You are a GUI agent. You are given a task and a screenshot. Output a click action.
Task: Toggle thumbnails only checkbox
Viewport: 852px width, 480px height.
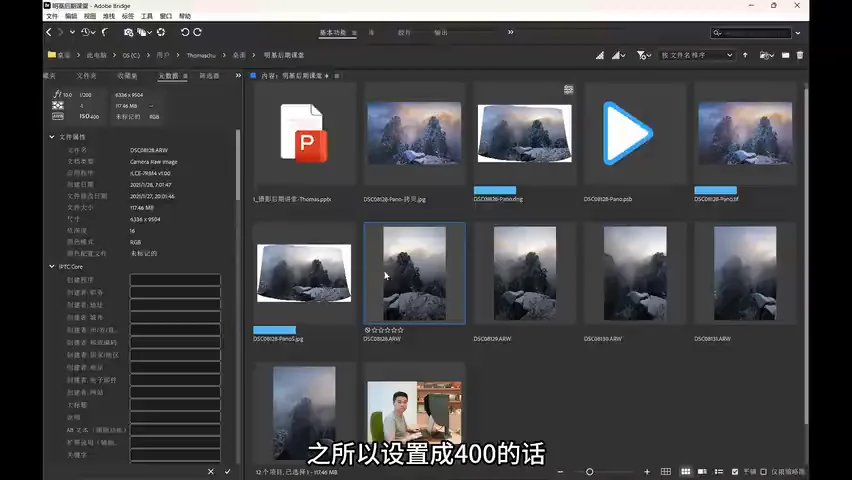(763, 472)
